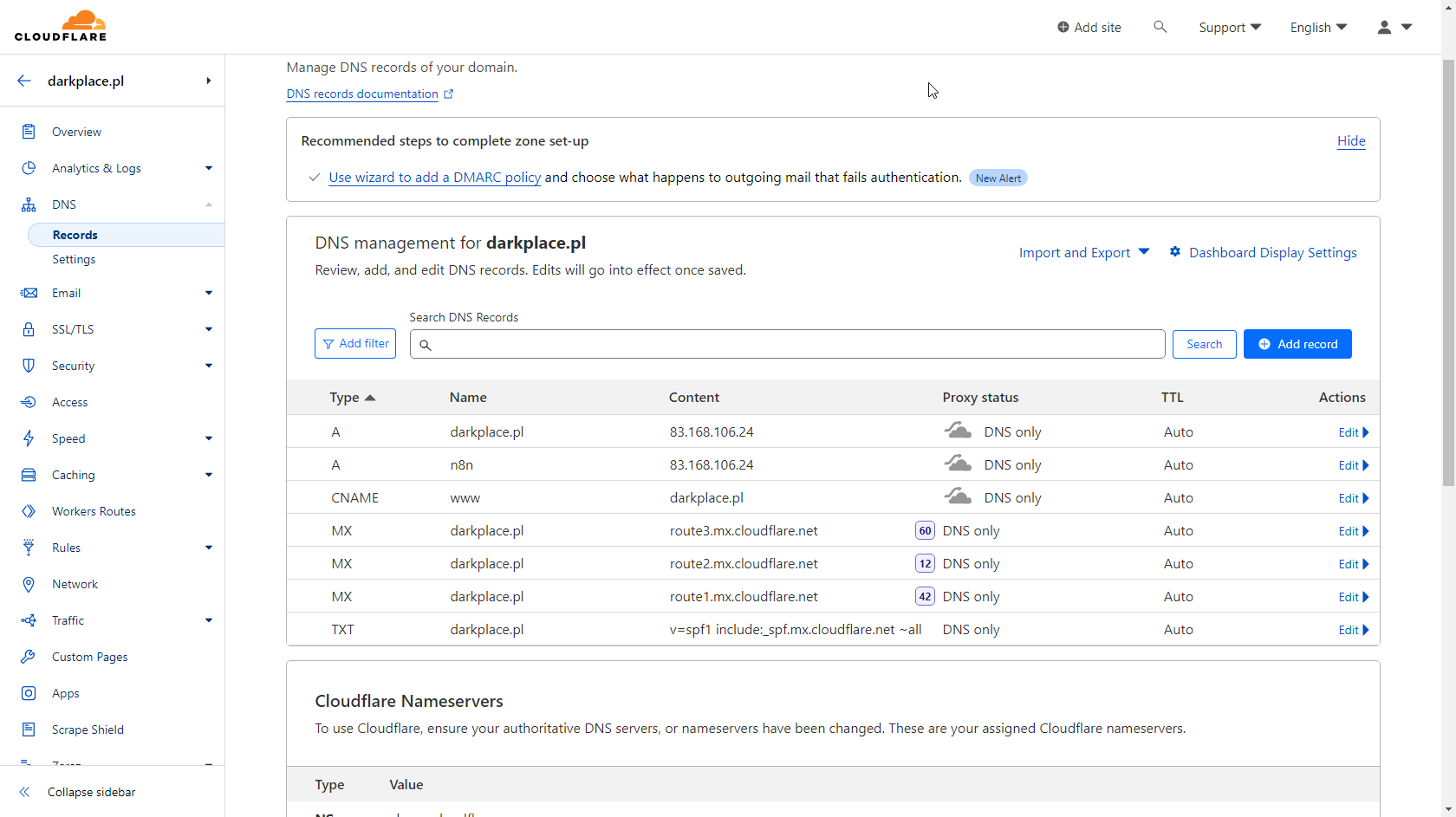
Task: Click the Access sidebar icon
Action: (29, 402)
